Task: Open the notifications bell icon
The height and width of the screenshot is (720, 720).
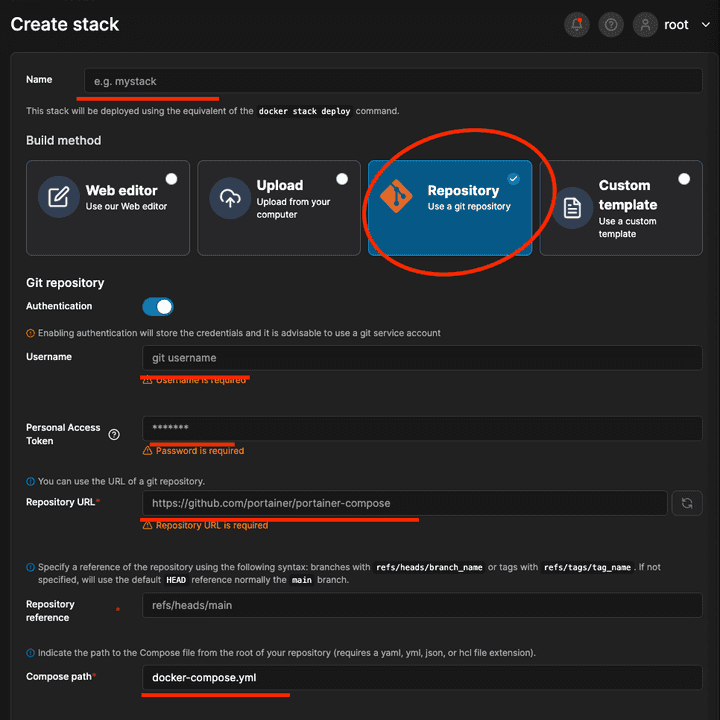Action: (577, 25)
